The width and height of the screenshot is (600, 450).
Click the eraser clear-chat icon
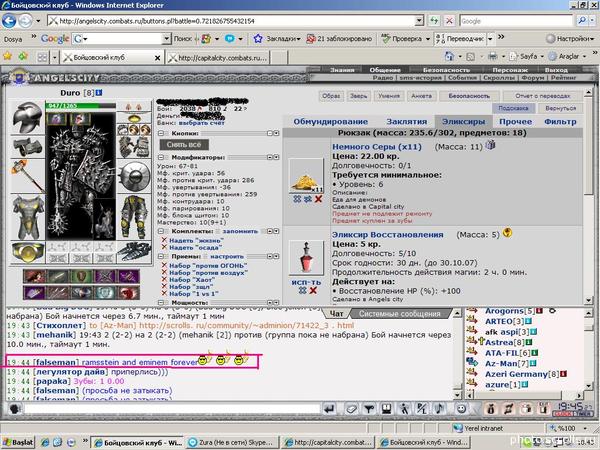click(x=351, y=409)
